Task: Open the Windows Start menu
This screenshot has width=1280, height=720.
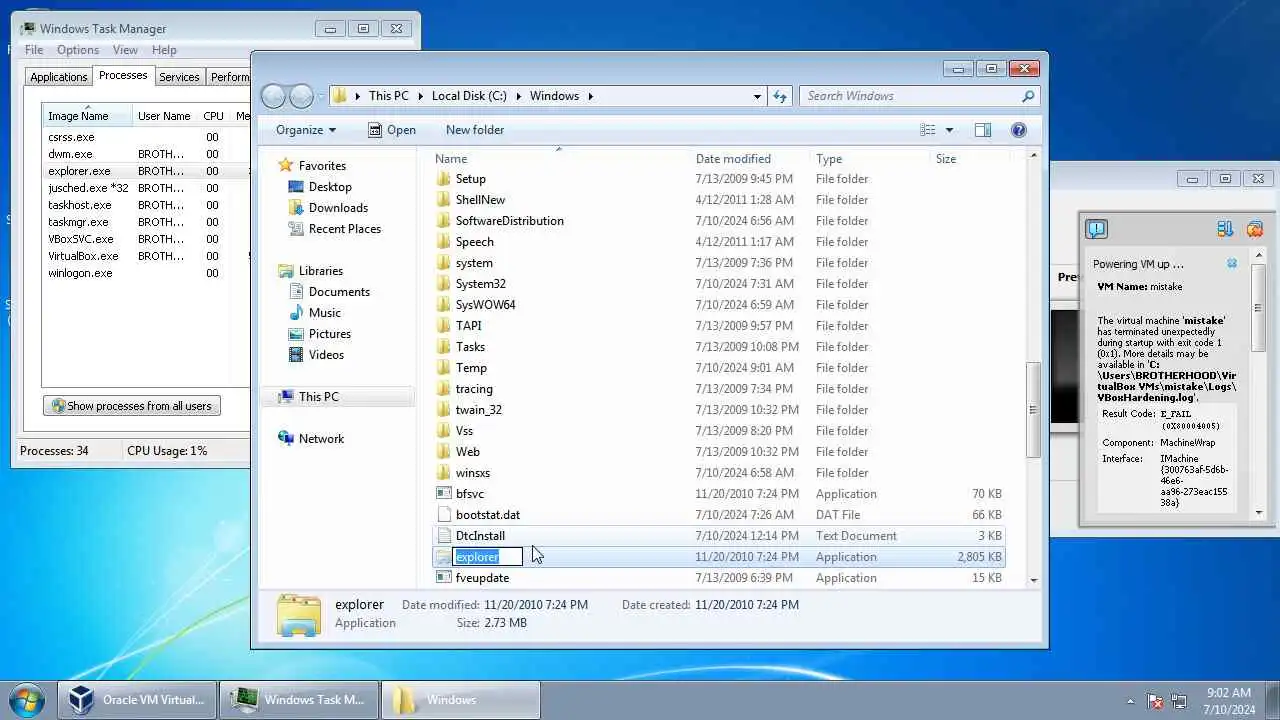Action: [x=27, y=699]
